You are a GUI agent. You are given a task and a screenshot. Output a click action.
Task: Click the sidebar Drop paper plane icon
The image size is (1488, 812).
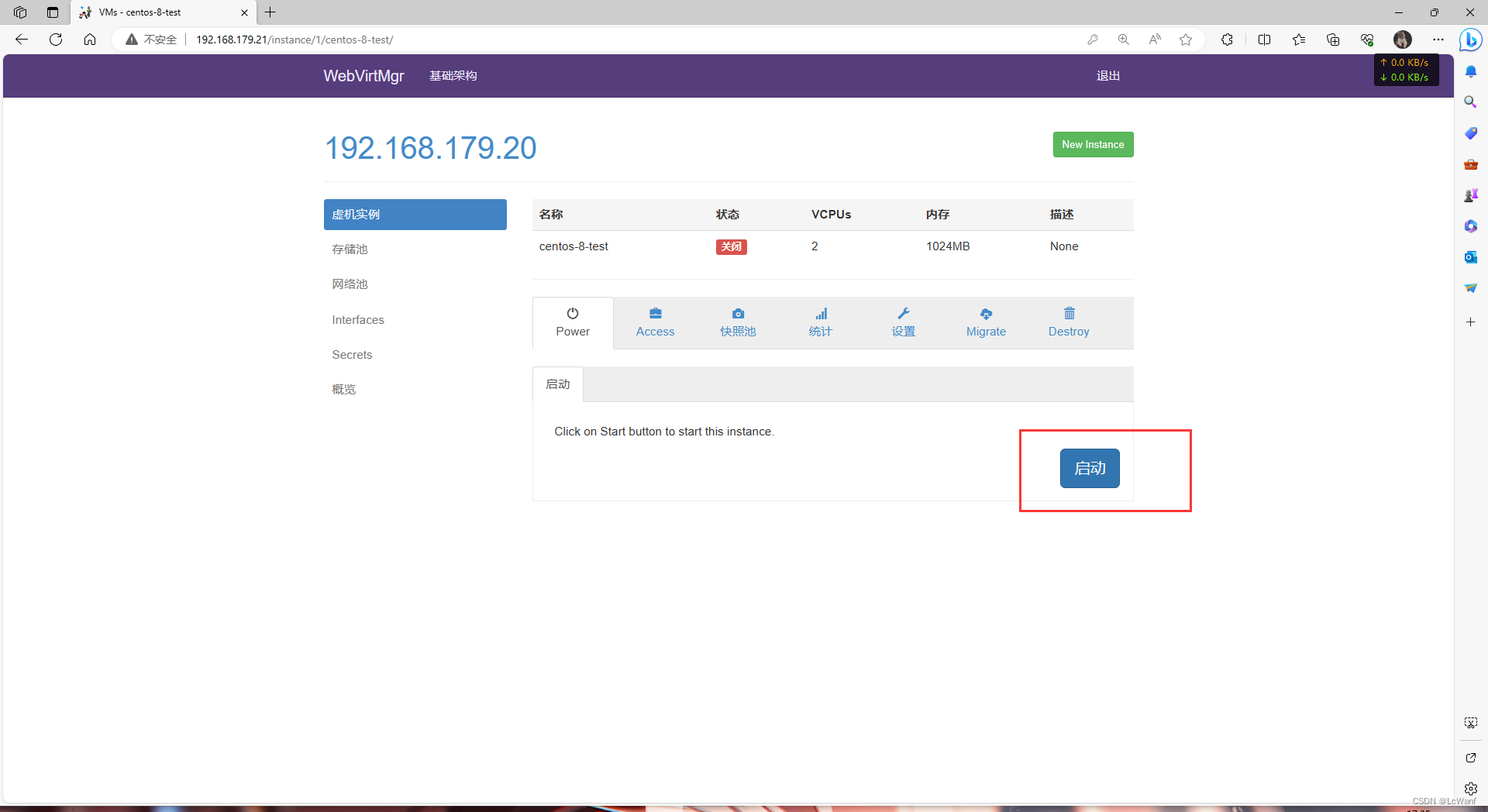point(1470,288)
